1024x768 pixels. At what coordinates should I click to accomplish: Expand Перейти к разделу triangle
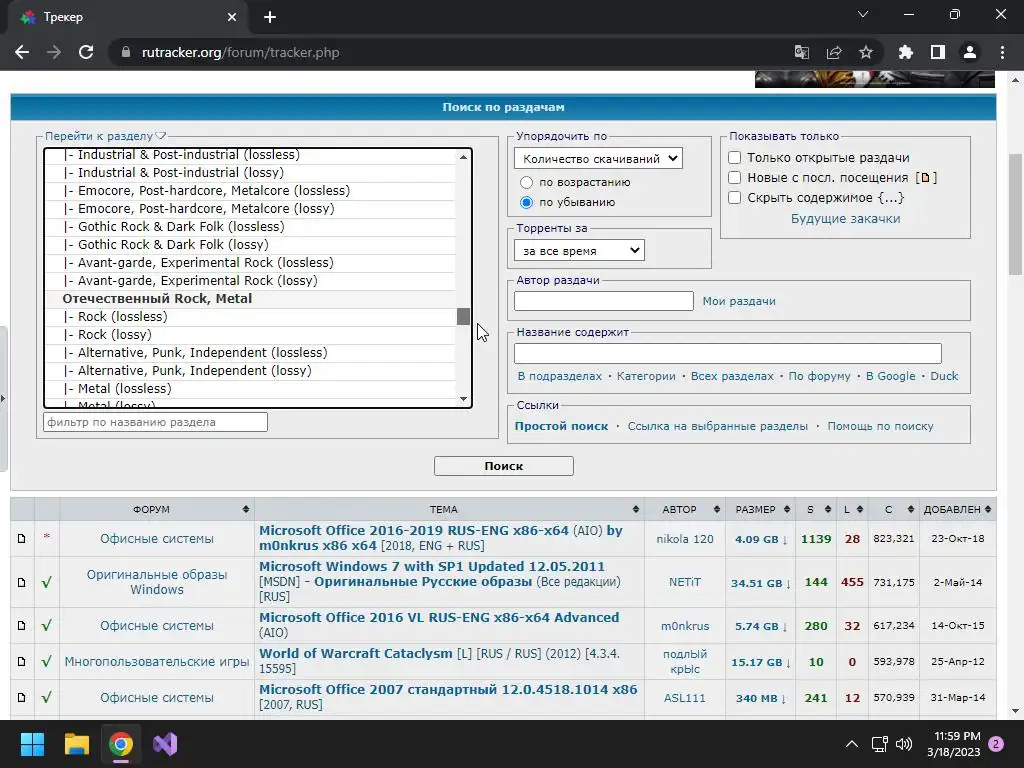(161, 136)
